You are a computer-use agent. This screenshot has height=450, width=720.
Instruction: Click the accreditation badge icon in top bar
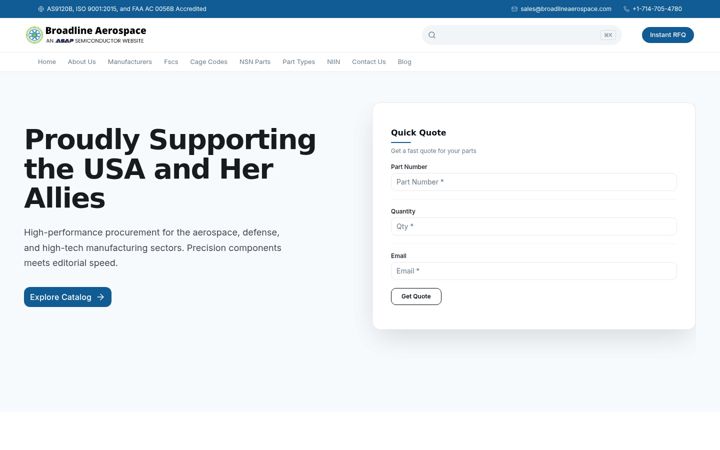[41, 9]
